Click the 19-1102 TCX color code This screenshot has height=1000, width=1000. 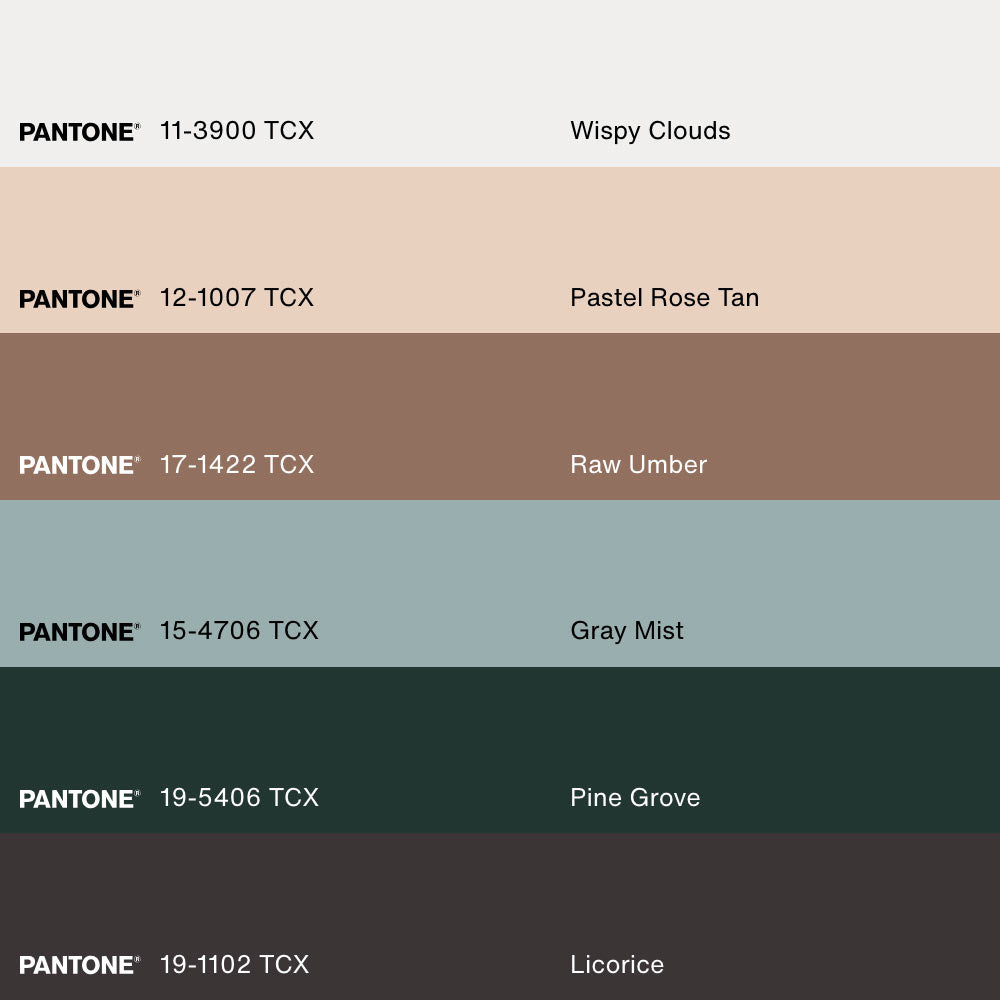click(234, 965)
